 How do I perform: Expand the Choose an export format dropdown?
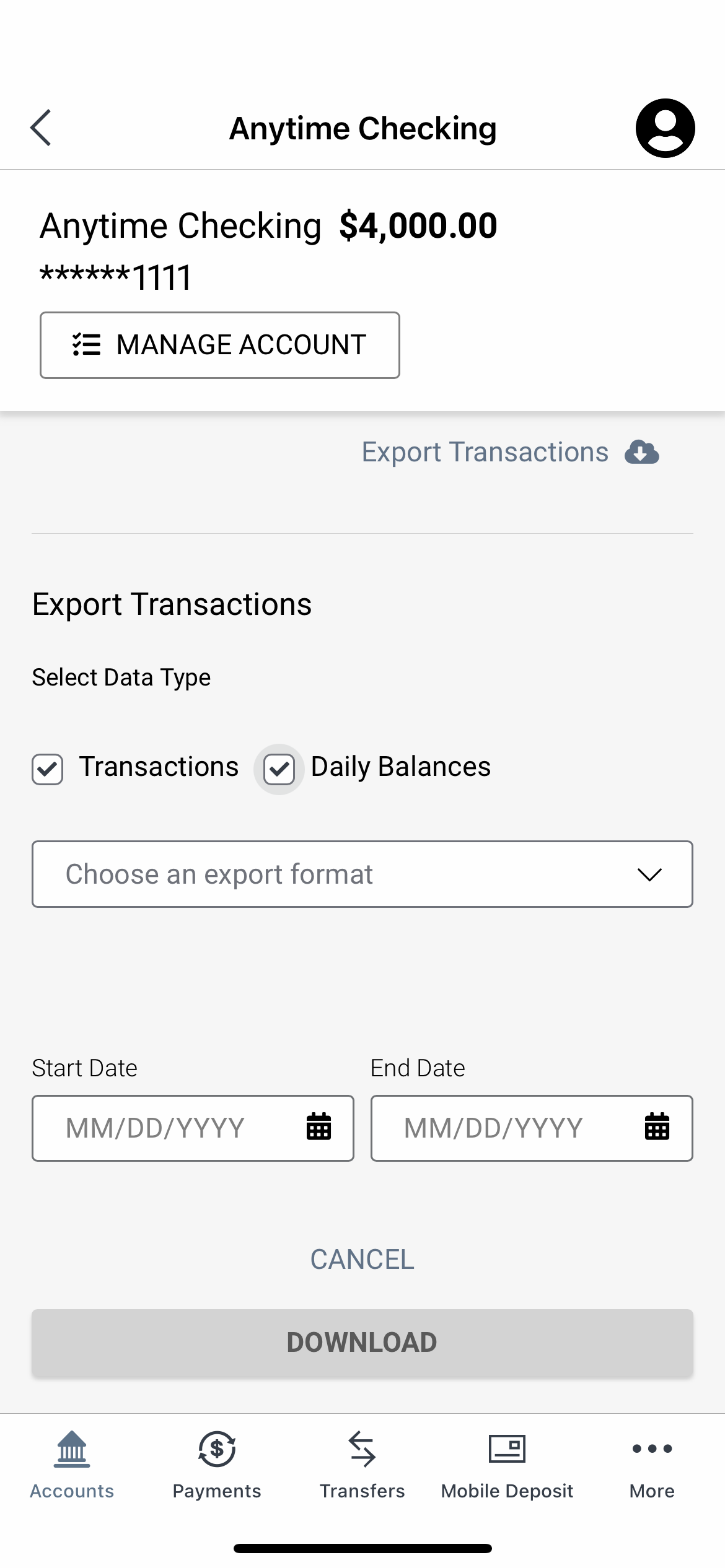(347, 874)
